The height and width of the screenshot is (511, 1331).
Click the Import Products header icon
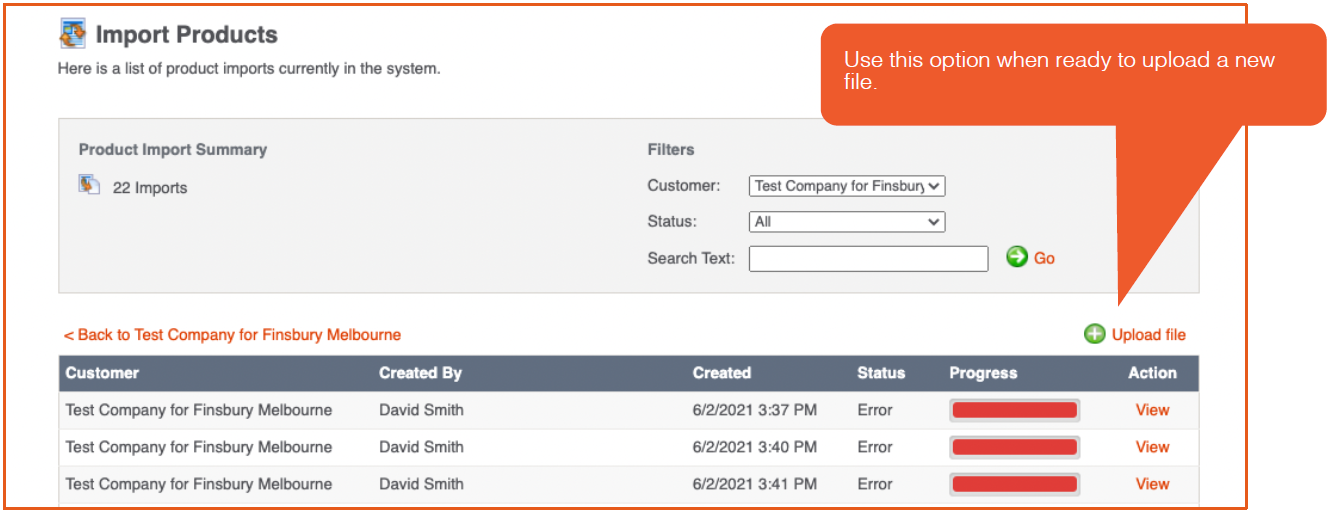point(73,34)
